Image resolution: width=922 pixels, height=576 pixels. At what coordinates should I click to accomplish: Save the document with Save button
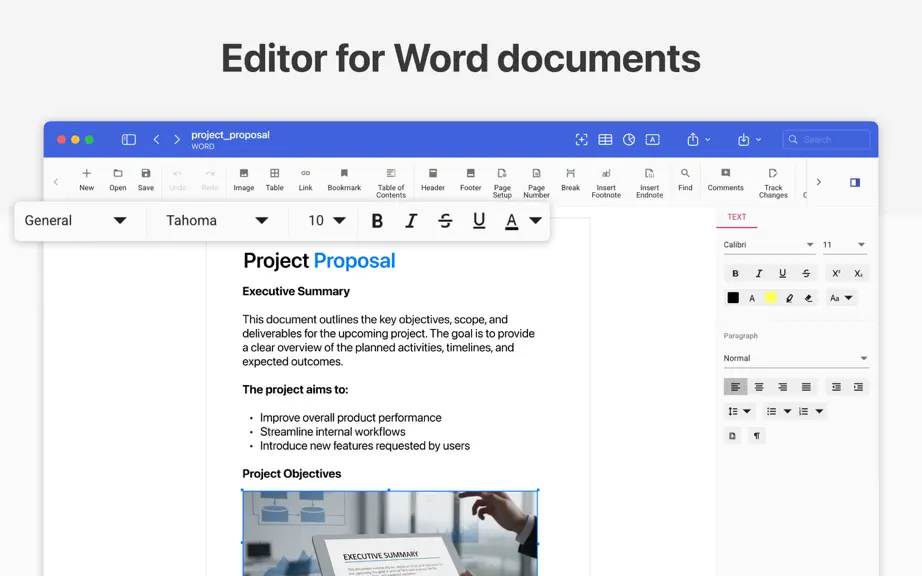[x=146, y=179]
